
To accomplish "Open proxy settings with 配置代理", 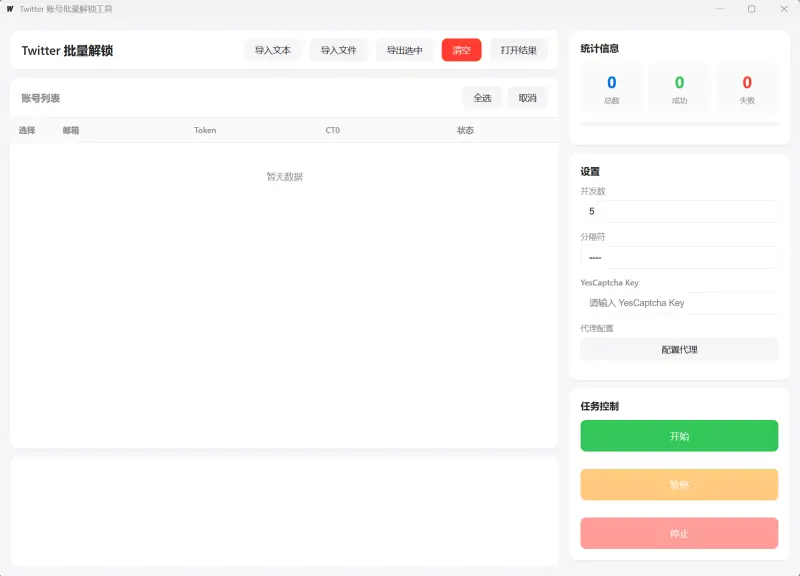I will 679,350.
